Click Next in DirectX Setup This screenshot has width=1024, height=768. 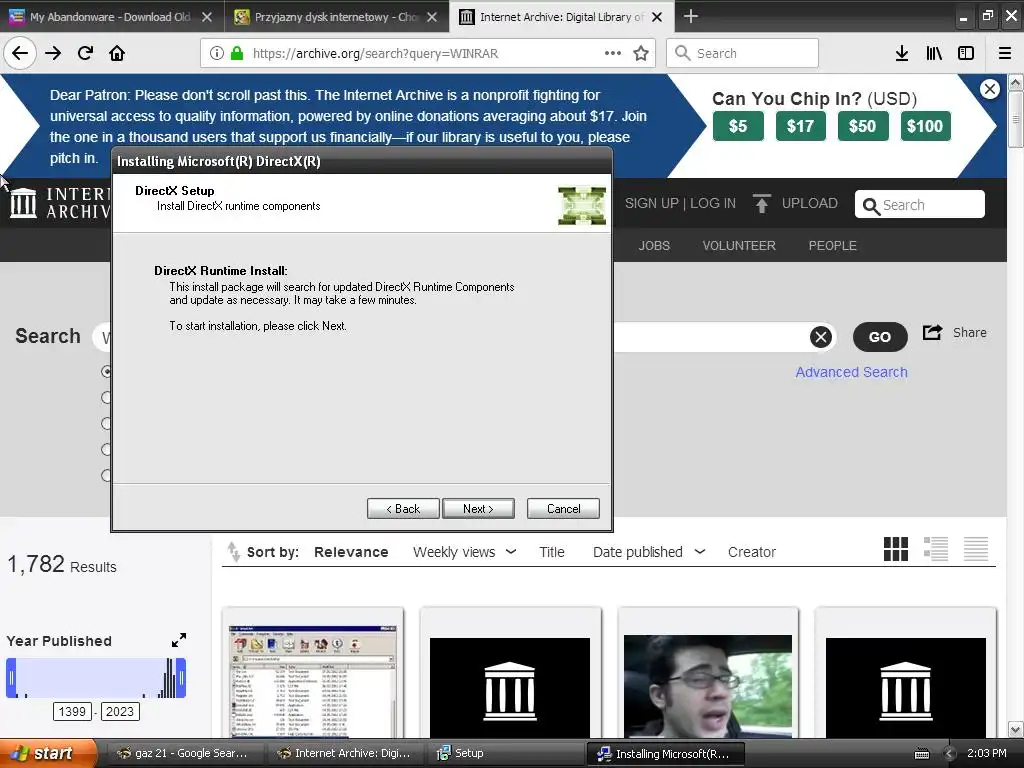478,509
